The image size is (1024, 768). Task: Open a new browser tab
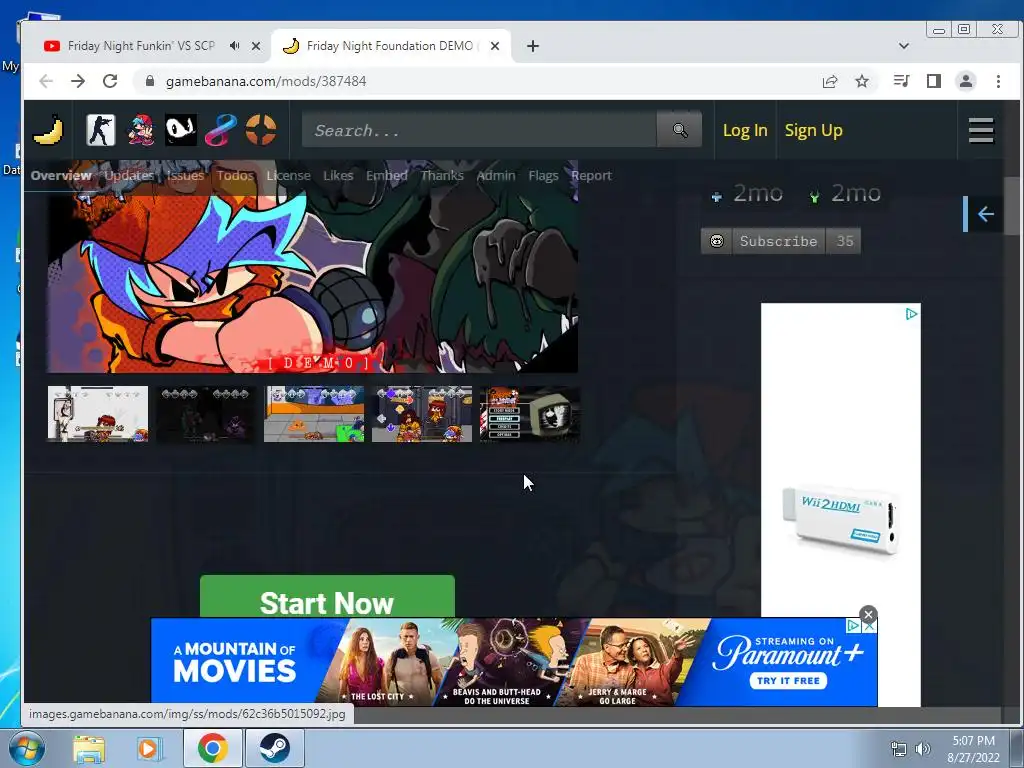point(533,46)
